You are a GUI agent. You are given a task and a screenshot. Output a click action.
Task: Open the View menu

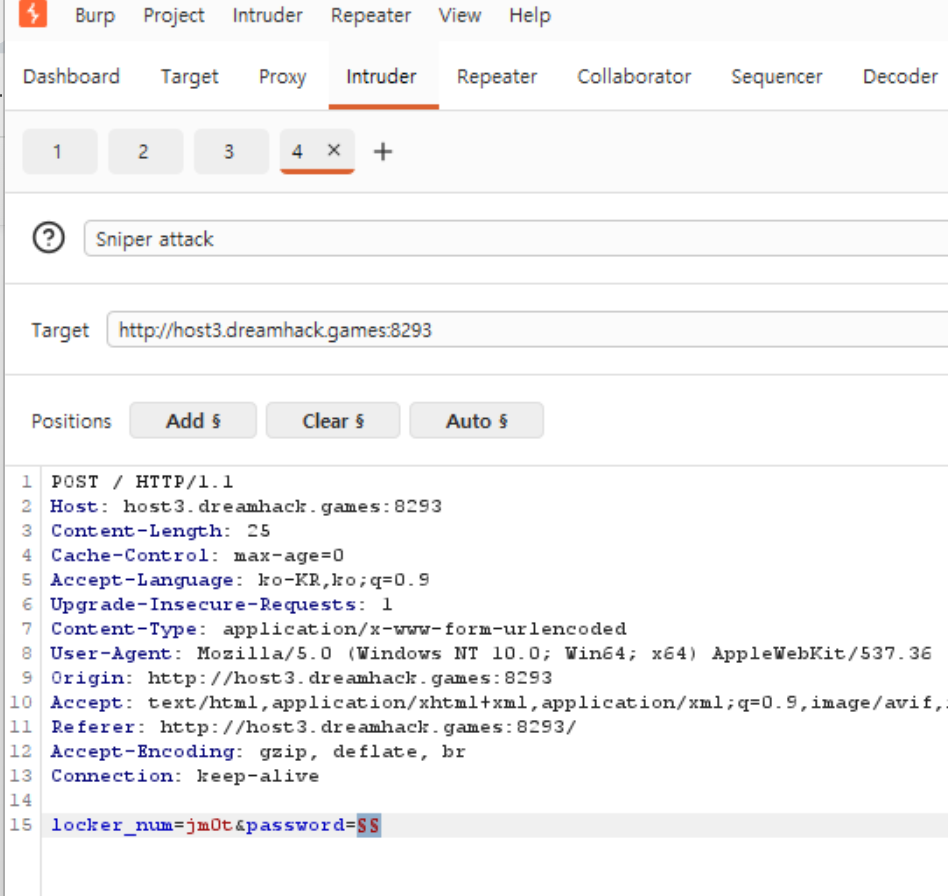tap(459, 15)
